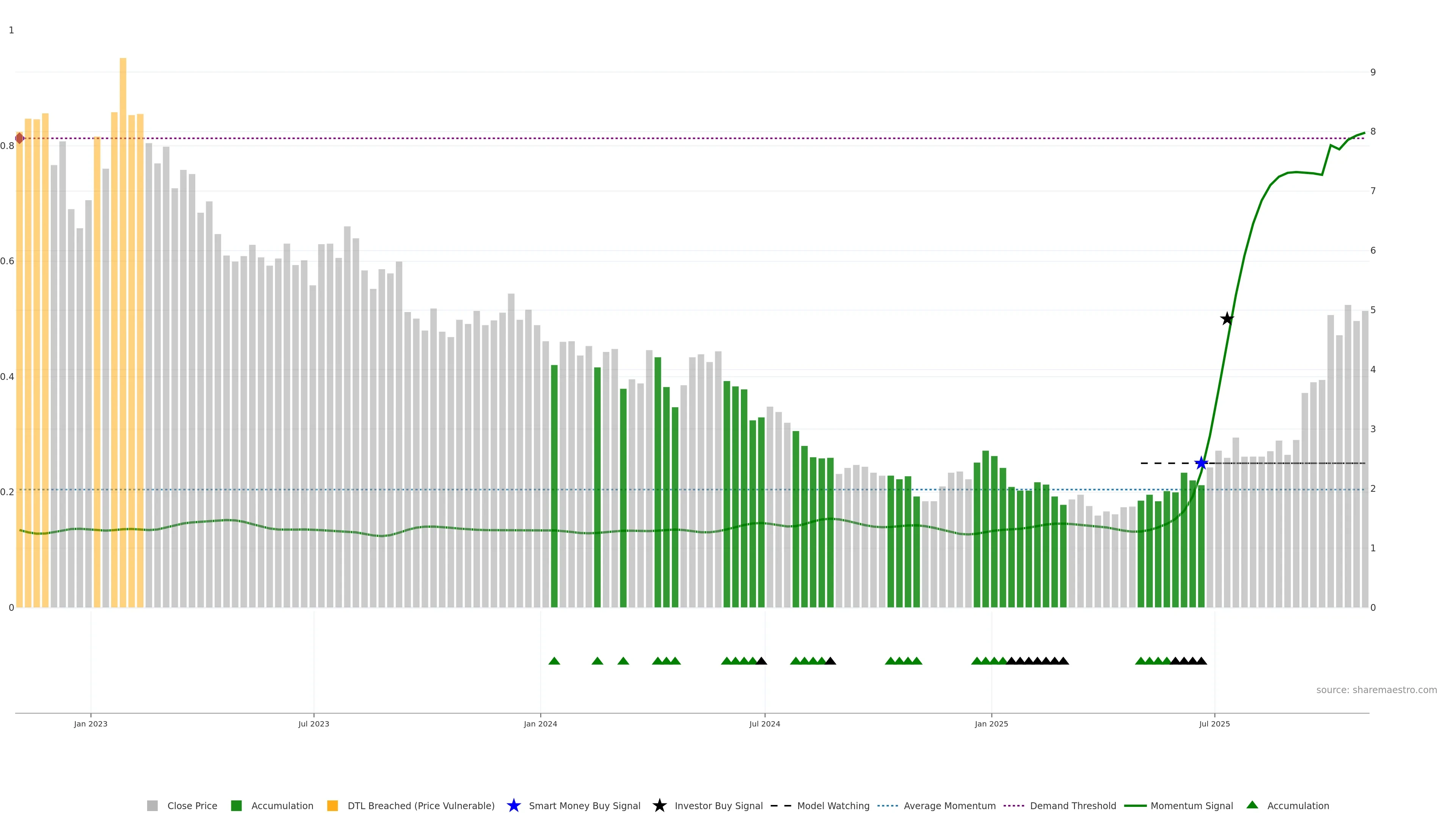Click the tallest orange bar in early 2023
Viewport: 1456px width, 819px height.
[122, 282]
